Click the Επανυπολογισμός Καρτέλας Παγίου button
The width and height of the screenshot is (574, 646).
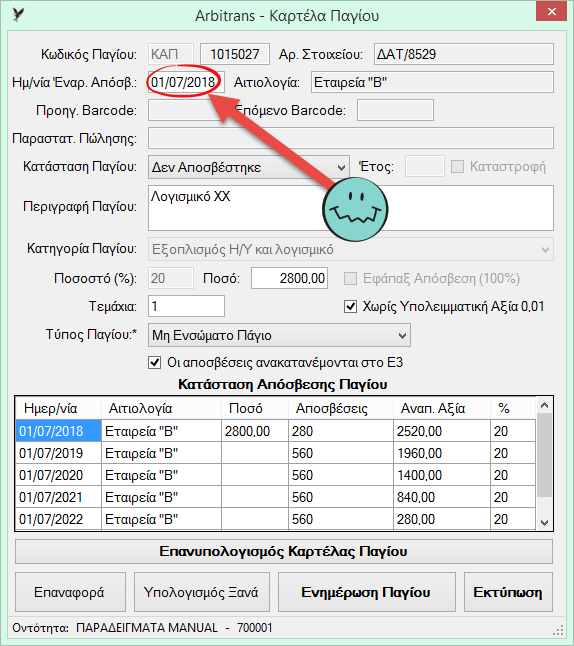284,552
